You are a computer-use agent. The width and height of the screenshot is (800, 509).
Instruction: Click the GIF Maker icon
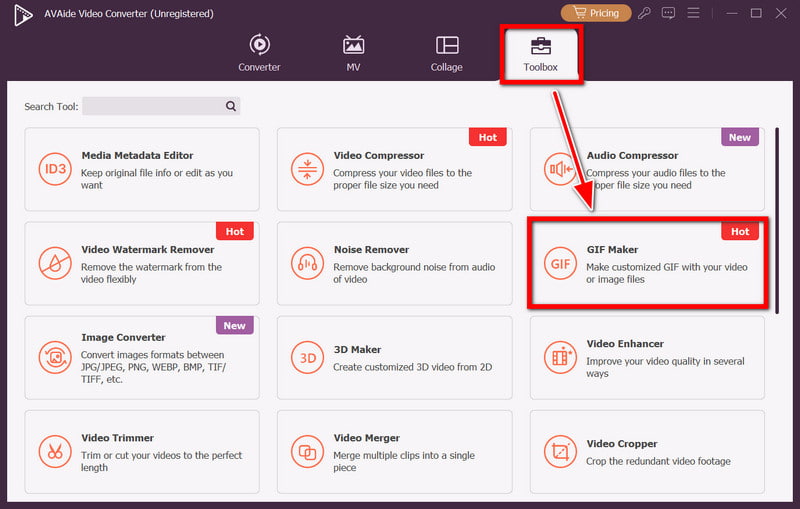560,264
